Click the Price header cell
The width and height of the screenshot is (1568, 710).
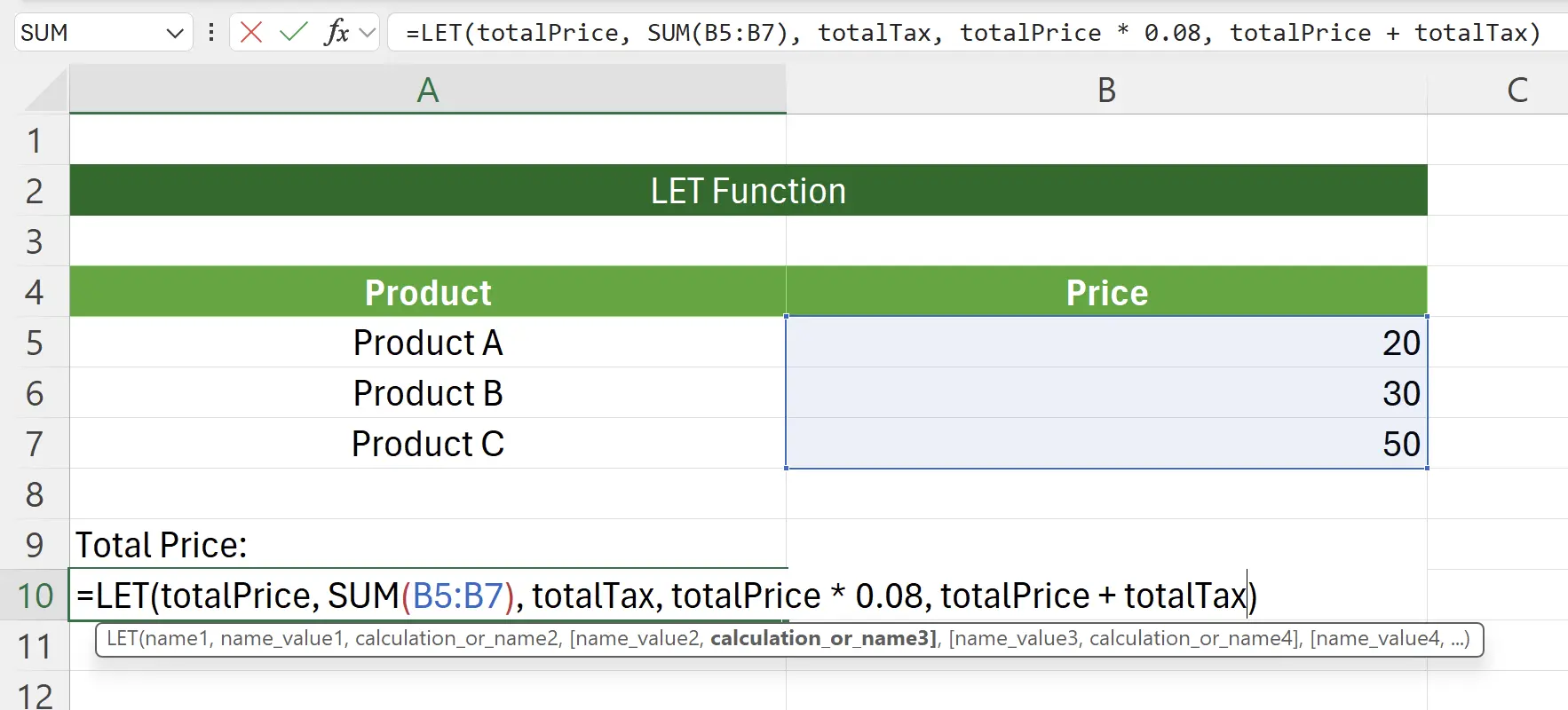coord(1106,292)
